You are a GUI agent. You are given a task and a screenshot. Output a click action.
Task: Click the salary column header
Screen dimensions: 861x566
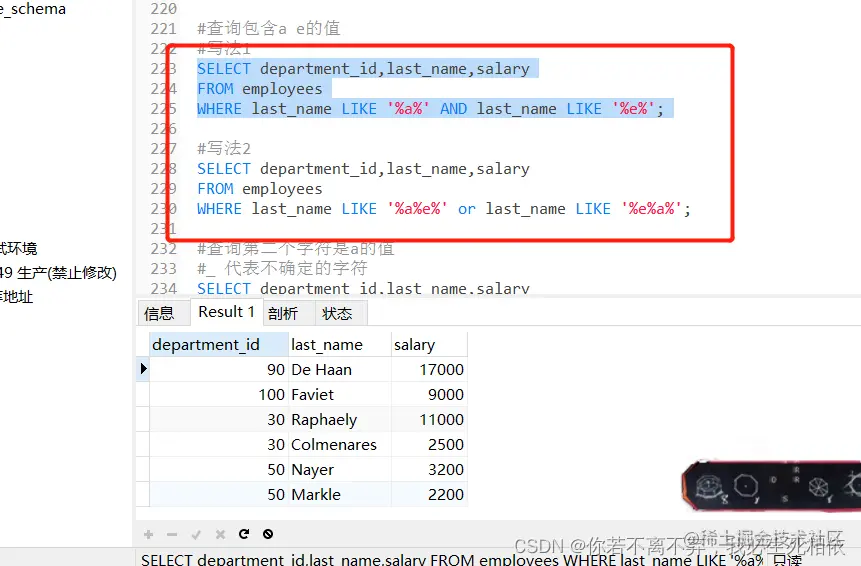click(429, 345)
